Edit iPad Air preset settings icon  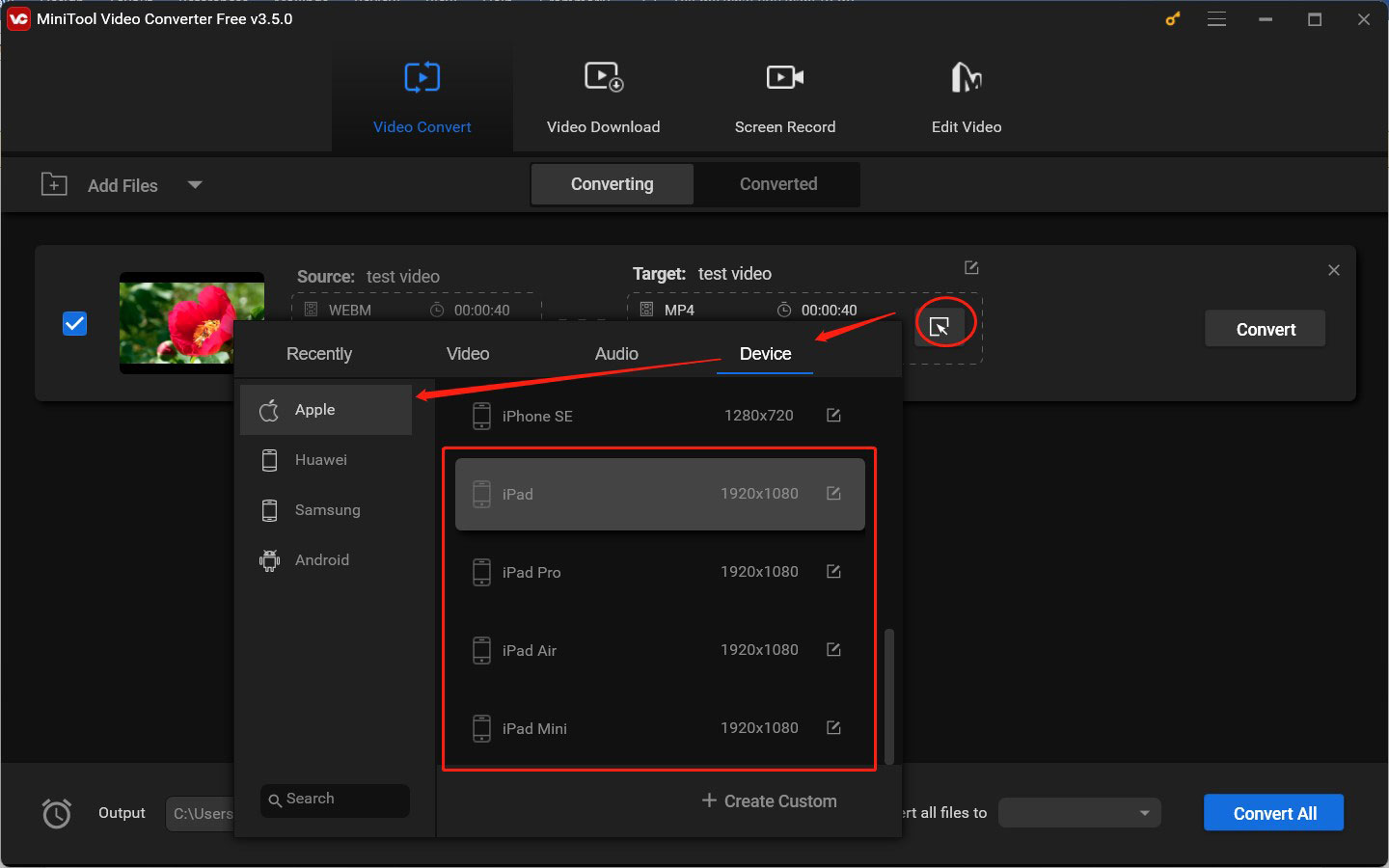point(833,649)
